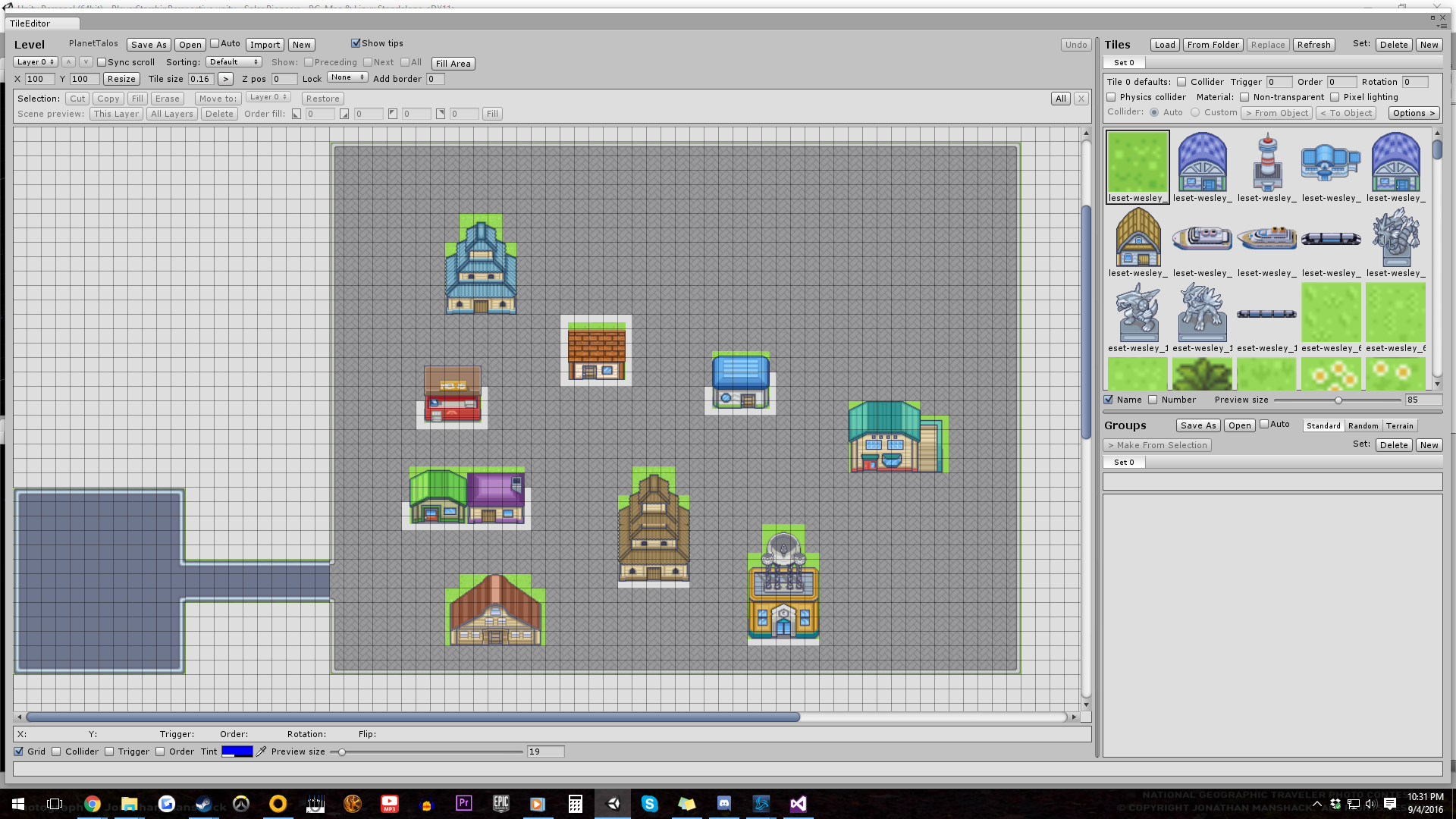Enable the Sync scroll checkbox
The image size is (1456, 819).
pos(102,62)
